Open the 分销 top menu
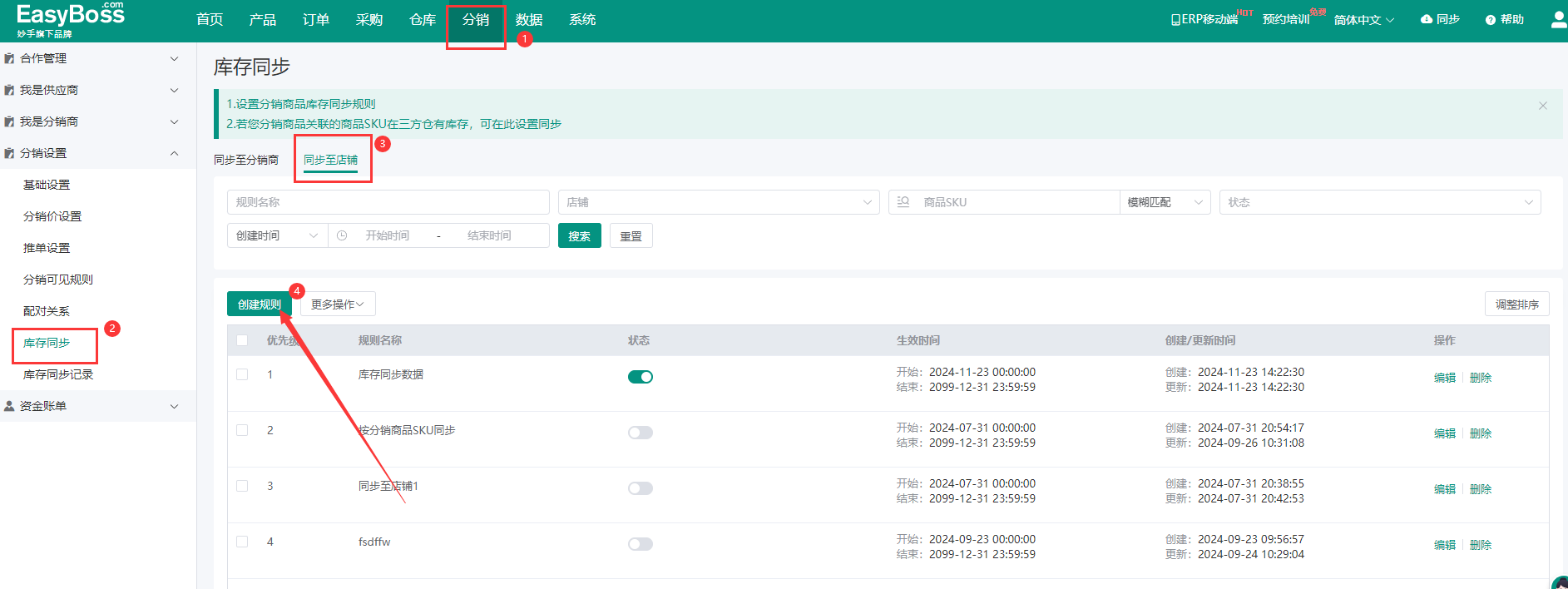 tap(476, 19)
